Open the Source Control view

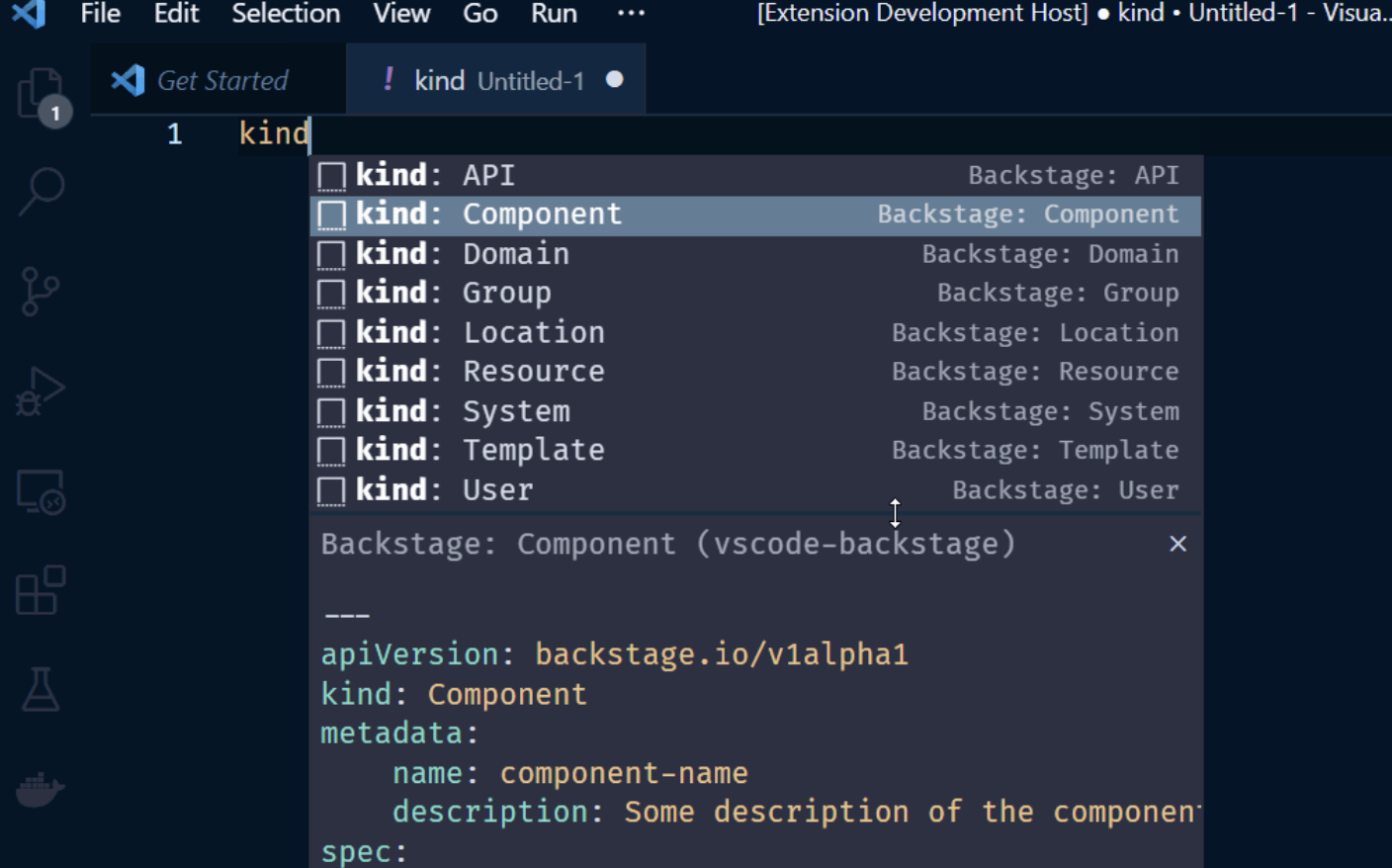pyautogui.click(x=41, y=292)
